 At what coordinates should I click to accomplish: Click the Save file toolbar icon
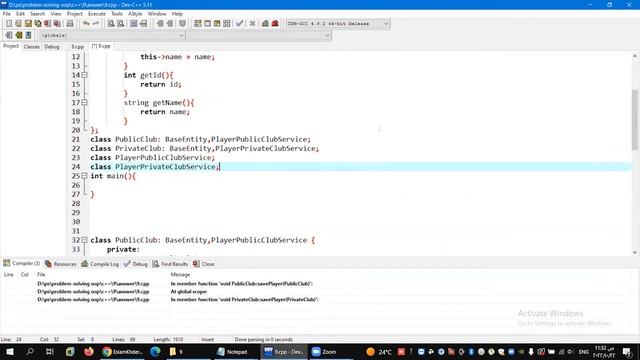pyautogui.click(x=28, y=24)
